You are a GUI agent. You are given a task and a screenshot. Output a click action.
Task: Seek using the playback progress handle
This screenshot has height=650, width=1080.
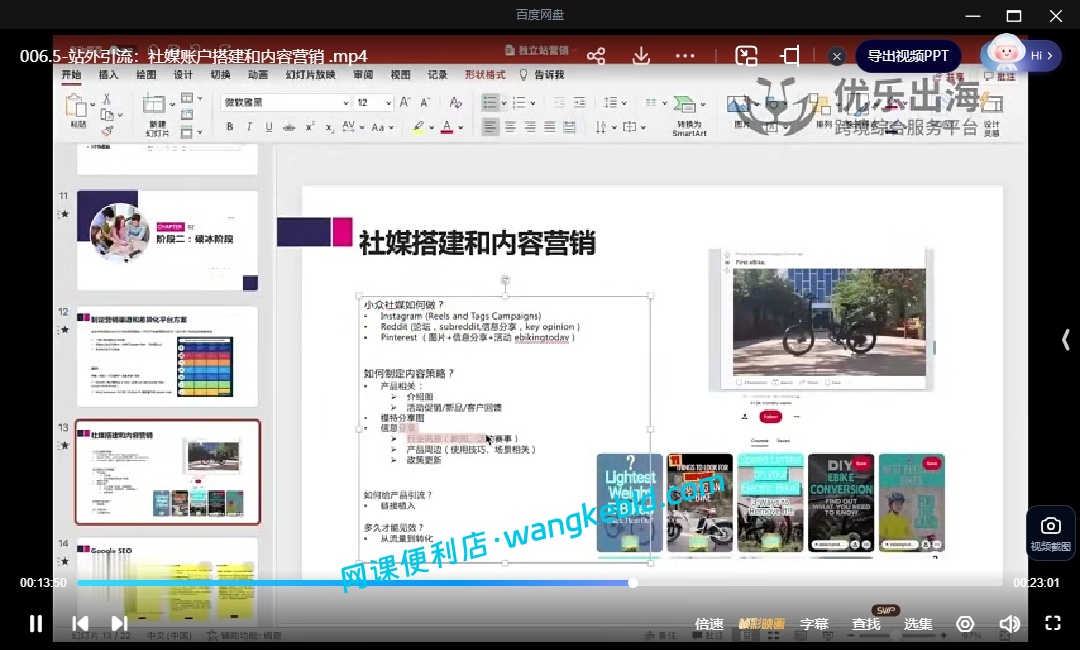632,583
